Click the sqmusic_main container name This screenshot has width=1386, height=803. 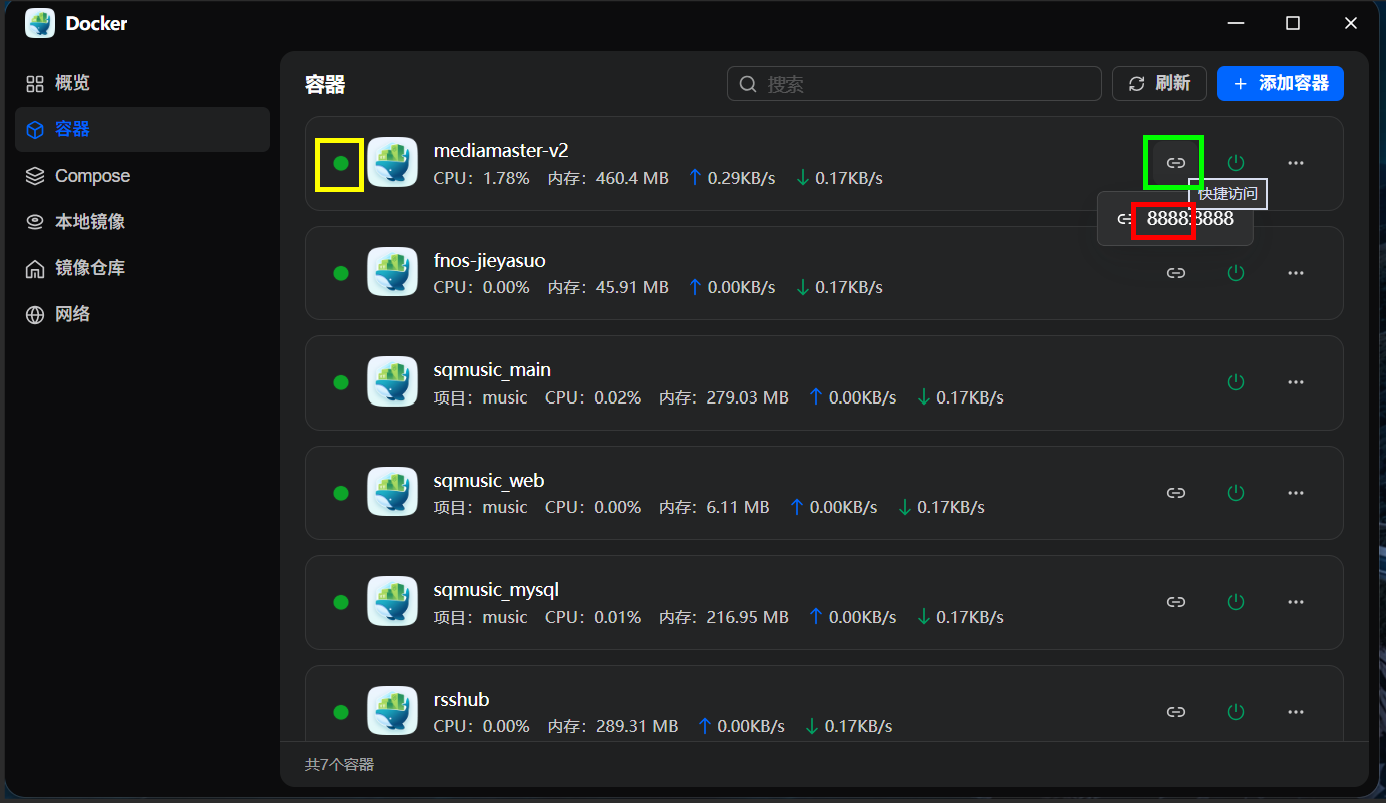tap(492, 370)
